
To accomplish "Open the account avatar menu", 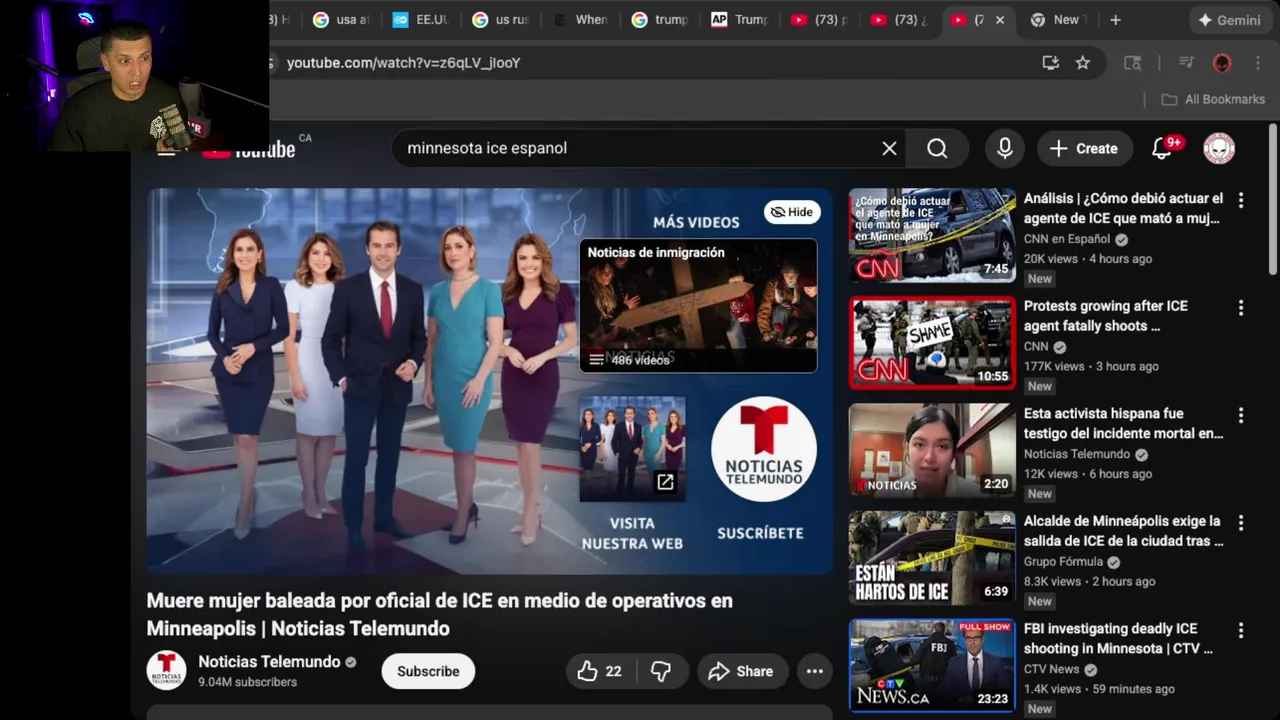I will point(1219,148).
